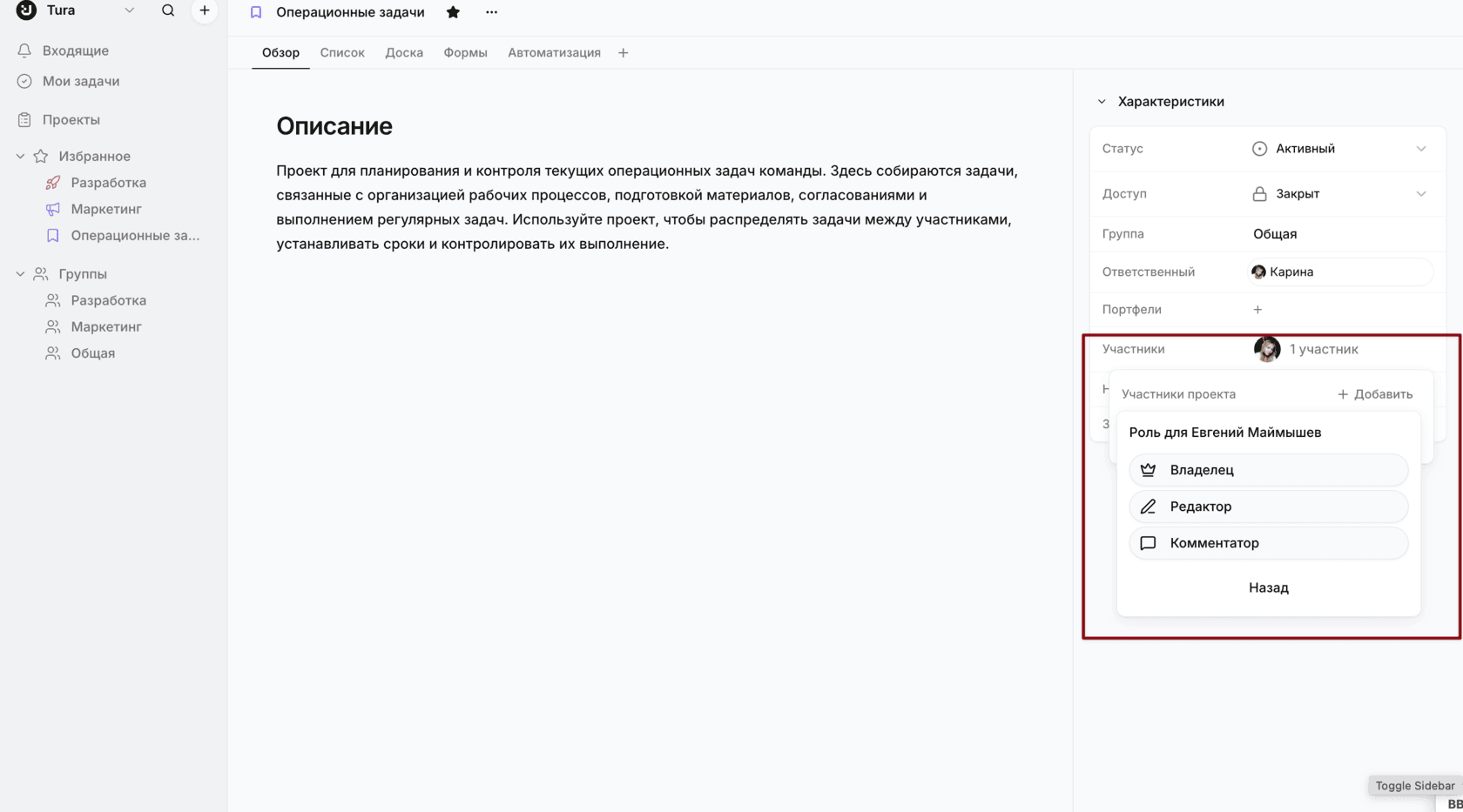This screenshot has width=1463, height=812.
Task: Open the Формы tab
Action: point(465,53)
